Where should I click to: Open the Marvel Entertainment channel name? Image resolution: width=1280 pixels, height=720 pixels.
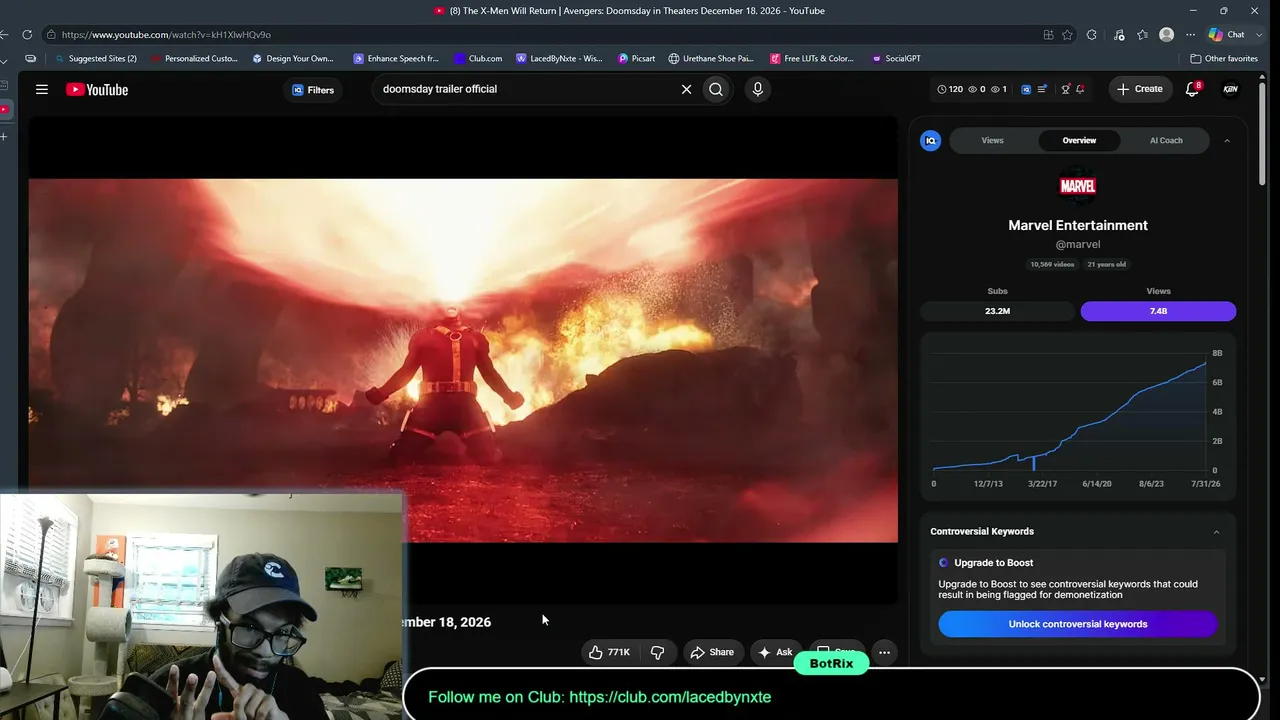(x=1078, y=225)
